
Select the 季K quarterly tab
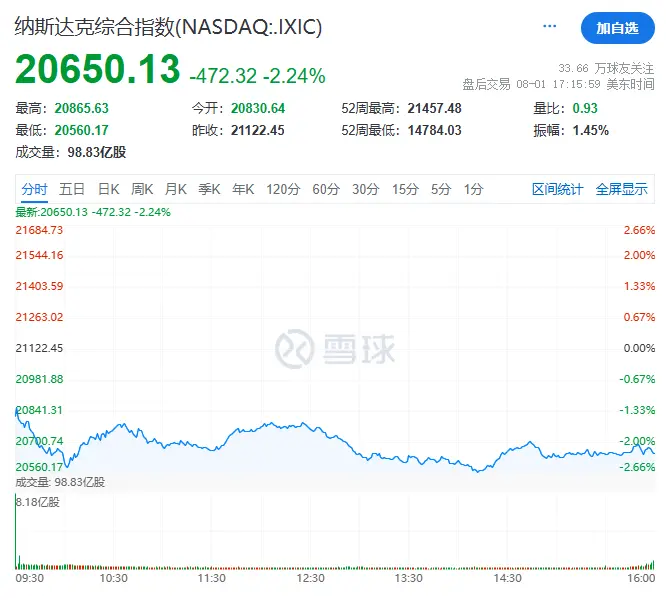pyautogui.click(x=209, y=189)
